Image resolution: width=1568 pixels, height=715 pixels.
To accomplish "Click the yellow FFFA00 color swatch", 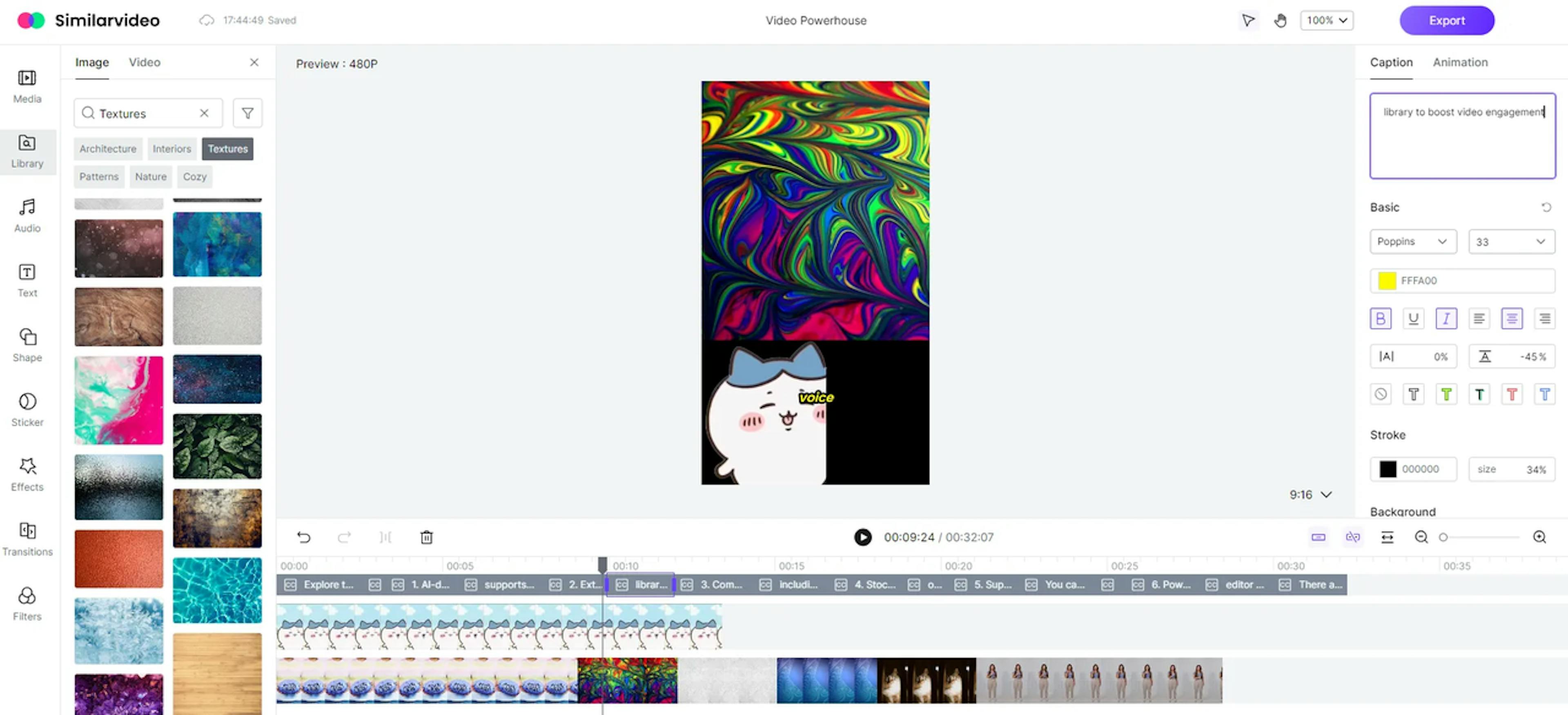I will point(1387,280).
